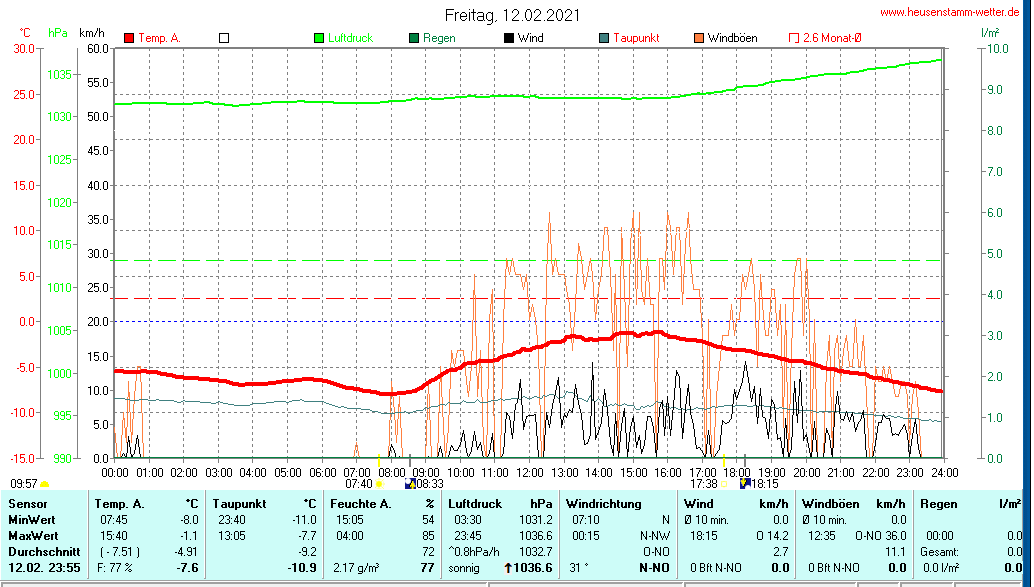1034x587 pixels.
Task: Select the black Wind legend square
Action: 509,38
